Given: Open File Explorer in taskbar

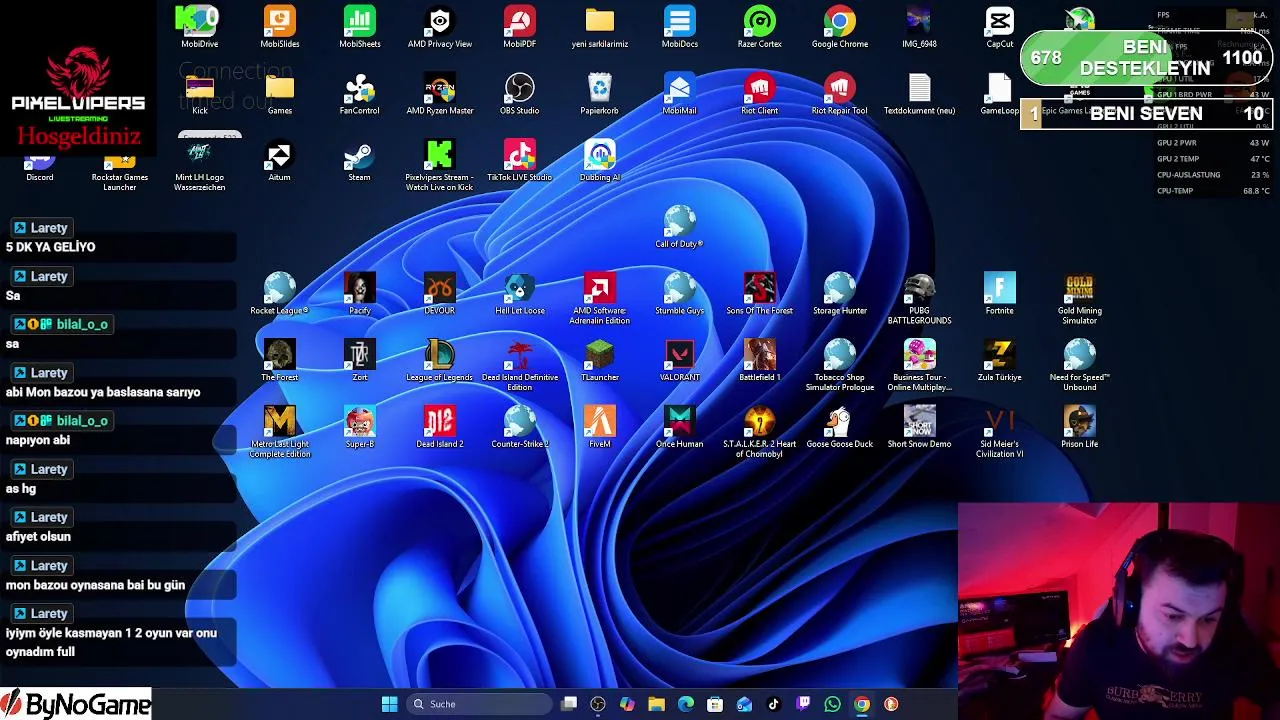Looking at the screenshot, I should point(656,704).
